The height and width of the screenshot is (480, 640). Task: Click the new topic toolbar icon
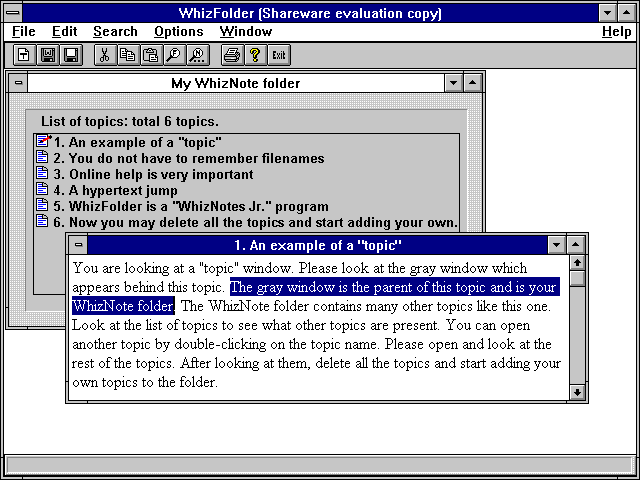coord(23,55)
